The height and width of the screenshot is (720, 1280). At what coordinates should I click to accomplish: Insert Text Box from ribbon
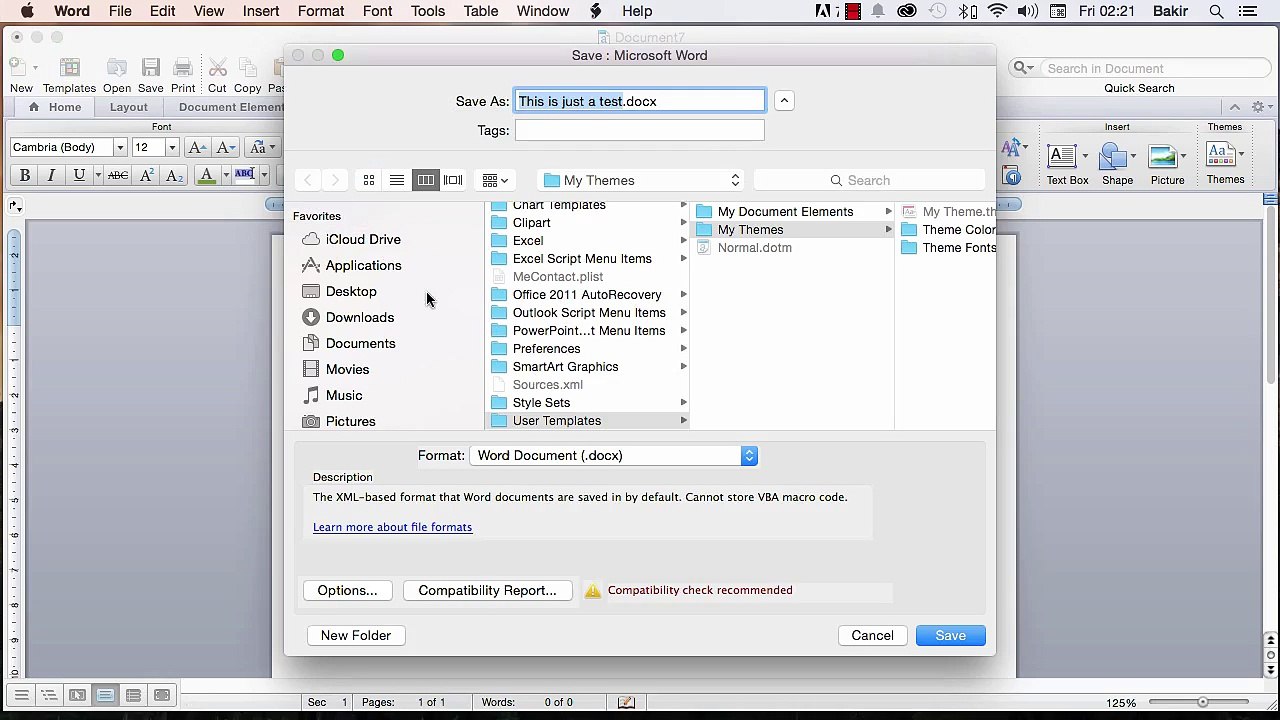click(x=1067, y=164)
